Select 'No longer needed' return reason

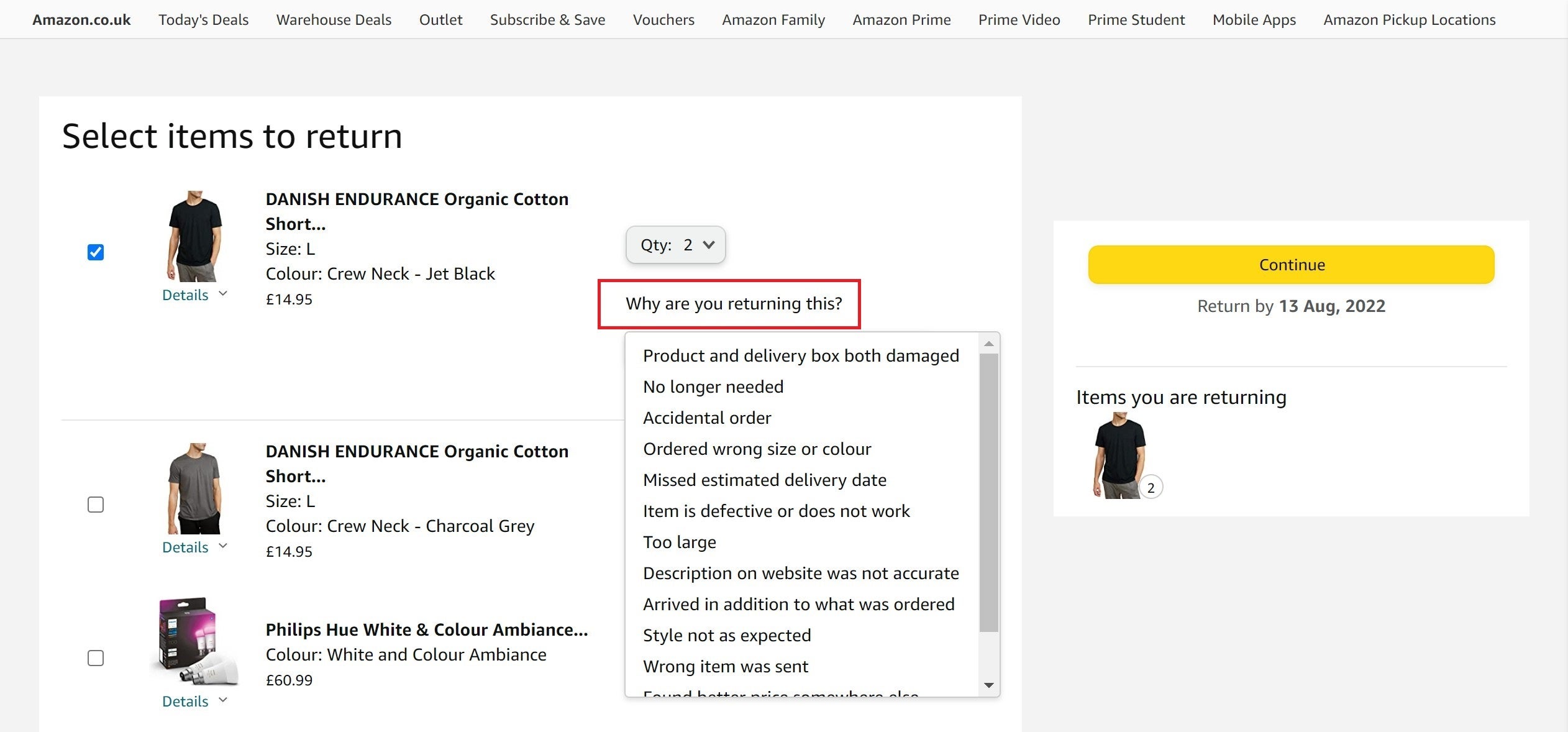click(x=713, y=386)
